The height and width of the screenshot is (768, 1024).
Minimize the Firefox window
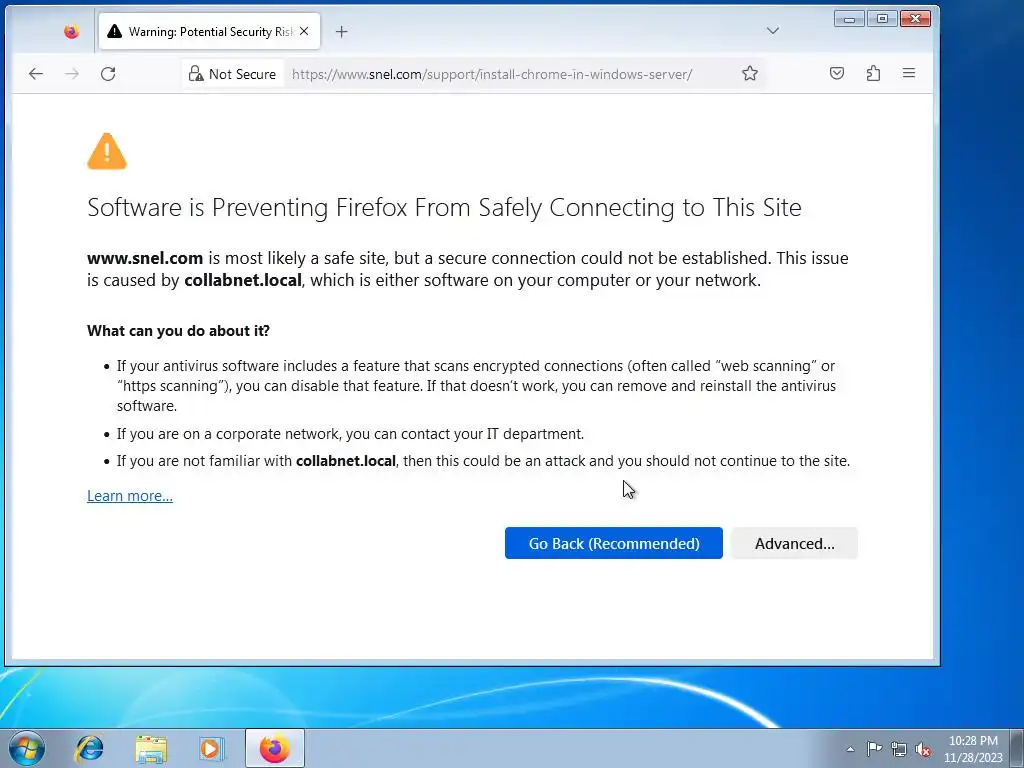tap(850, 19)
